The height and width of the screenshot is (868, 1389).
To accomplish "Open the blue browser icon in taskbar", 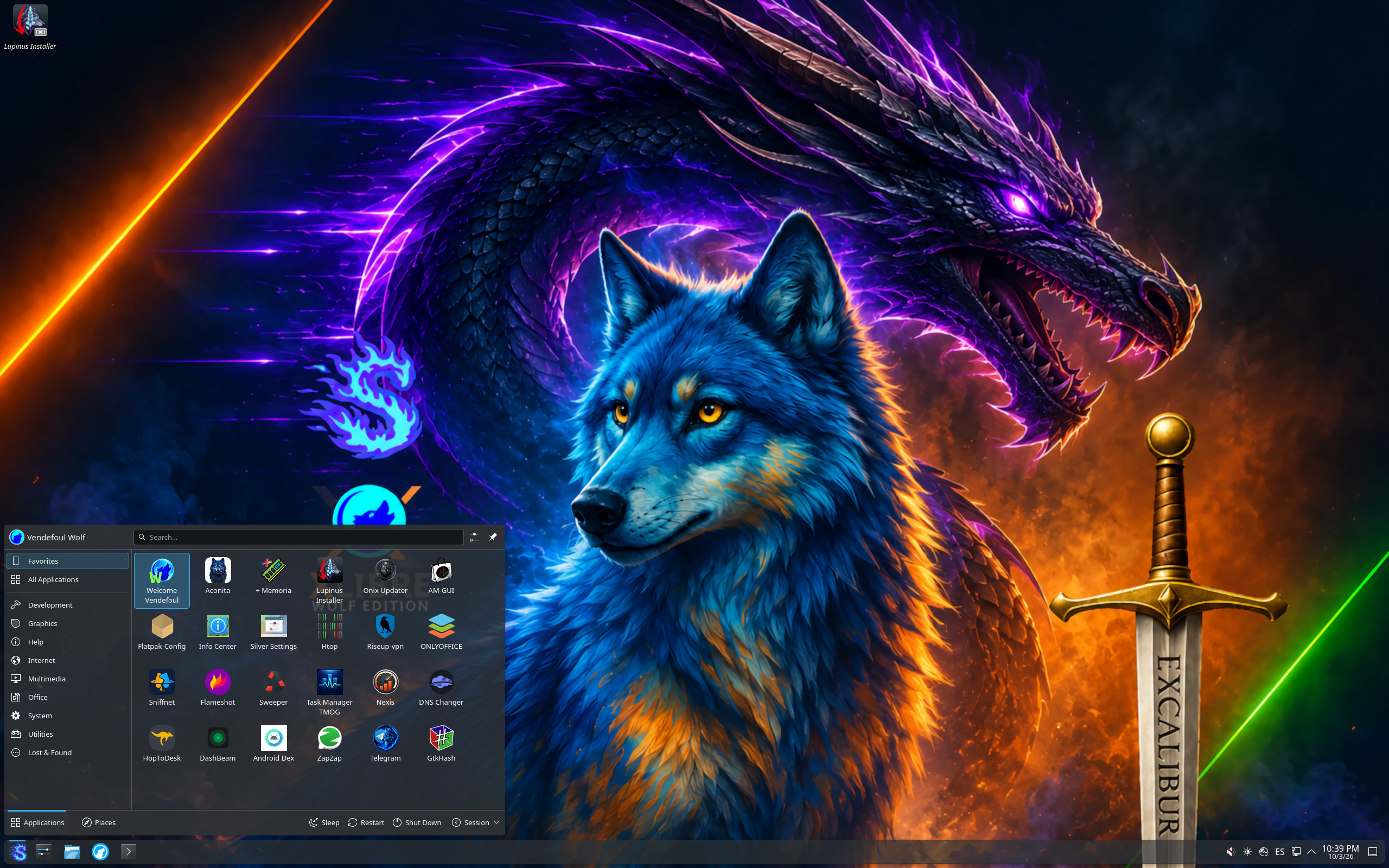I will click(100, 851).
